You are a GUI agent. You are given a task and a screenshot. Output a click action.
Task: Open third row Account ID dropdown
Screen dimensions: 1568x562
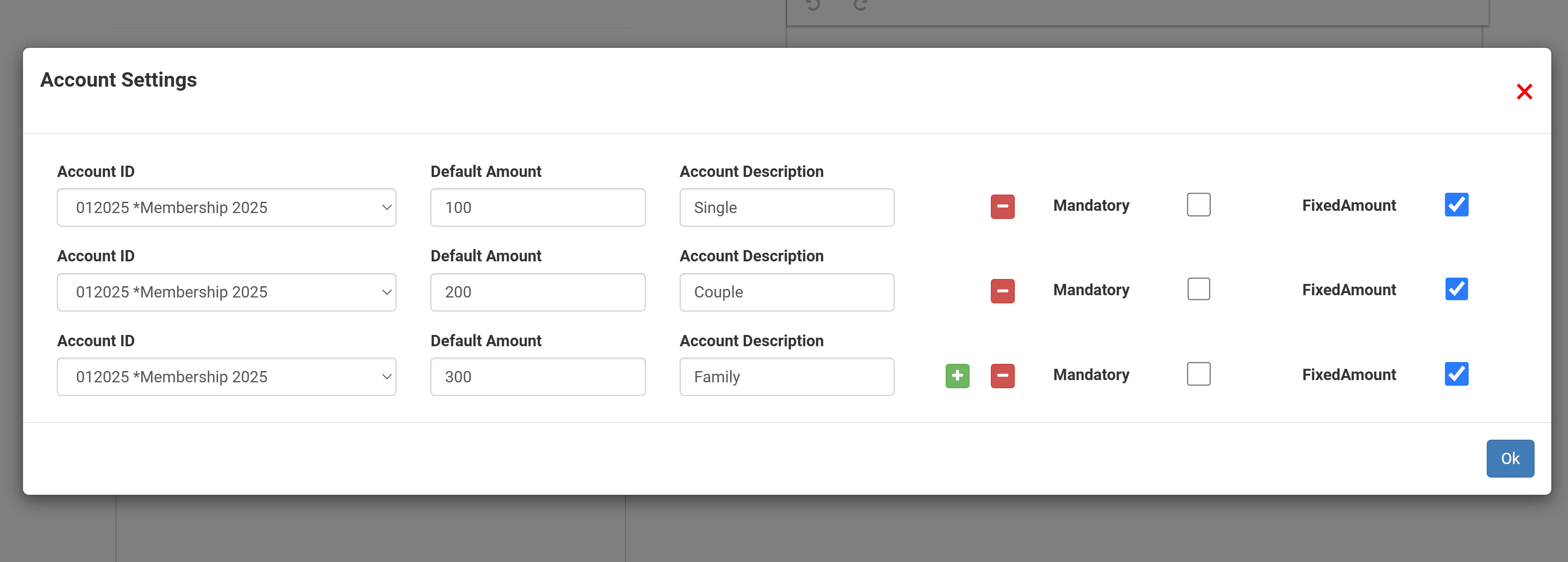tap(226, 376)
